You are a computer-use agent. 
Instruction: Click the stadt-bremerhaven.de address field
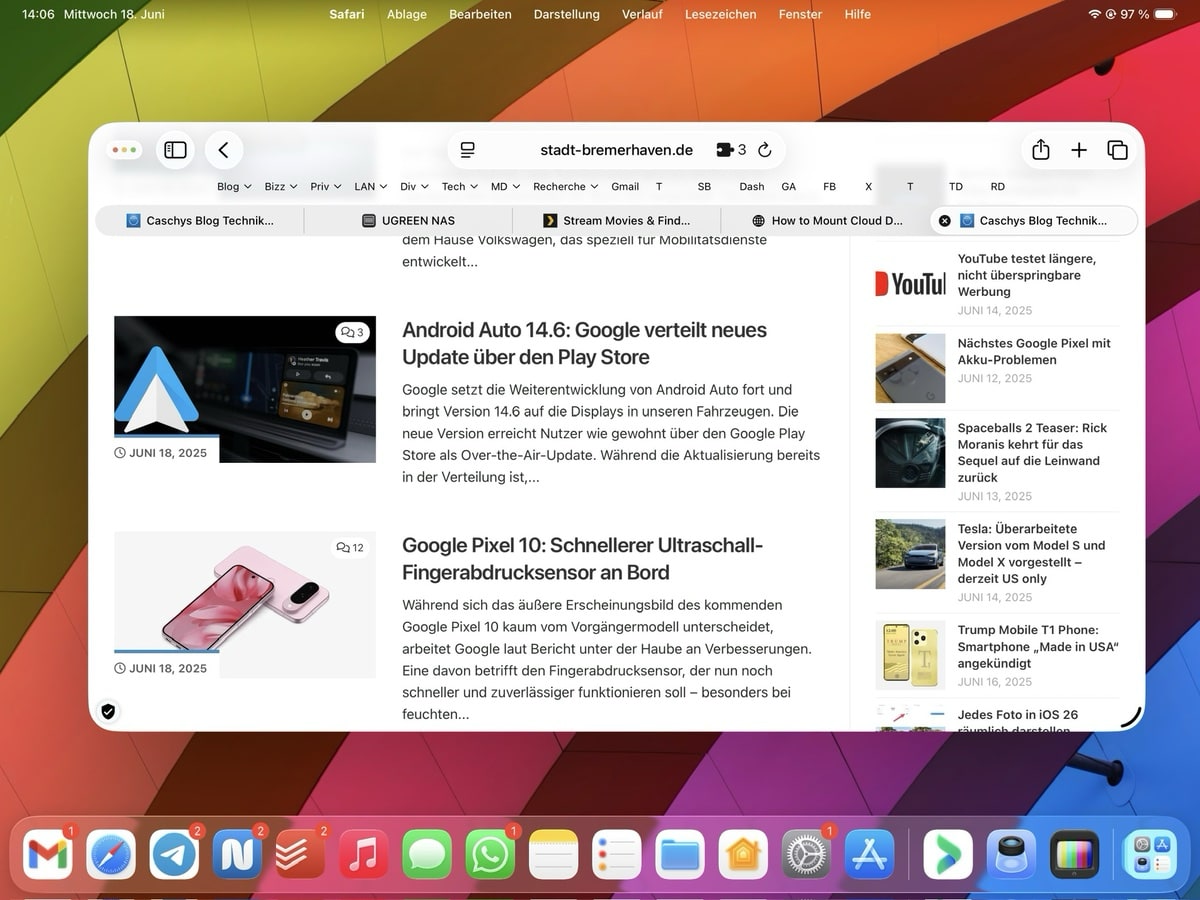(x=616, y=150)
